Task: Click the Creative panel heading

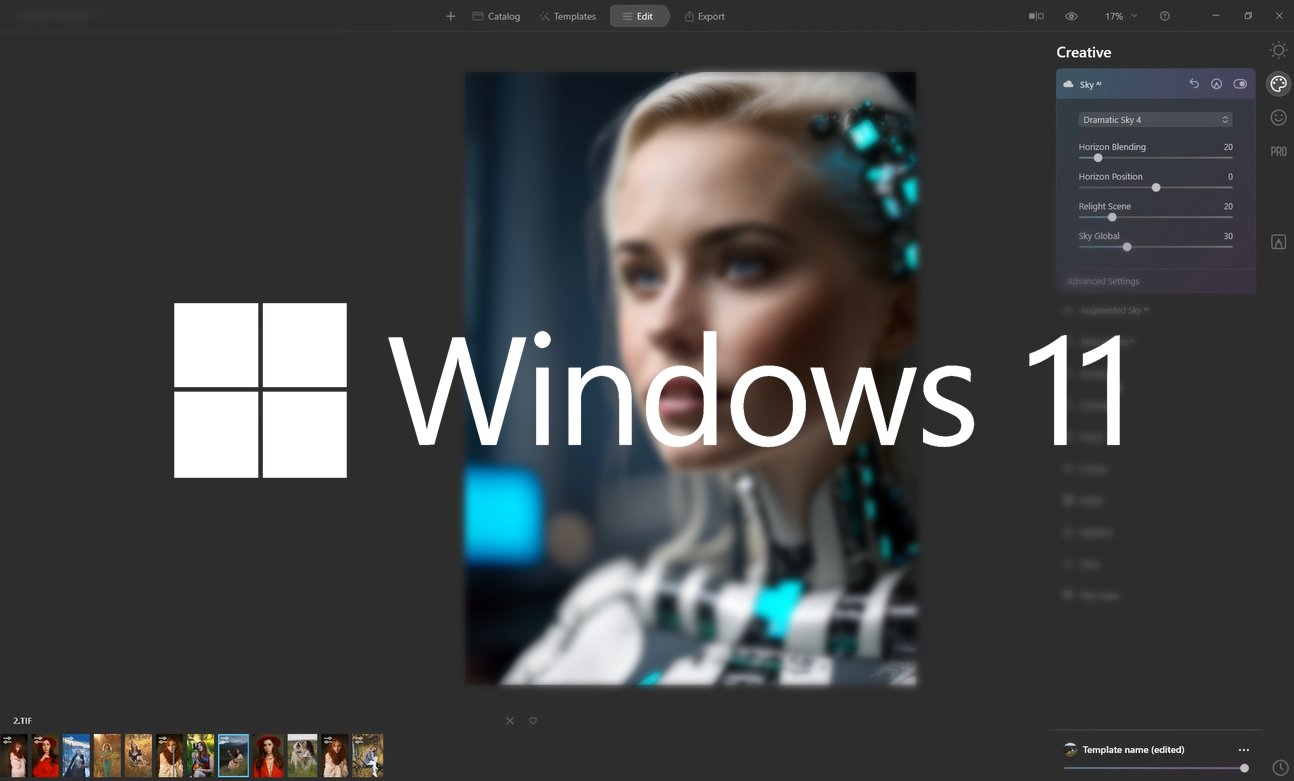Action: tap(1083, 52)
